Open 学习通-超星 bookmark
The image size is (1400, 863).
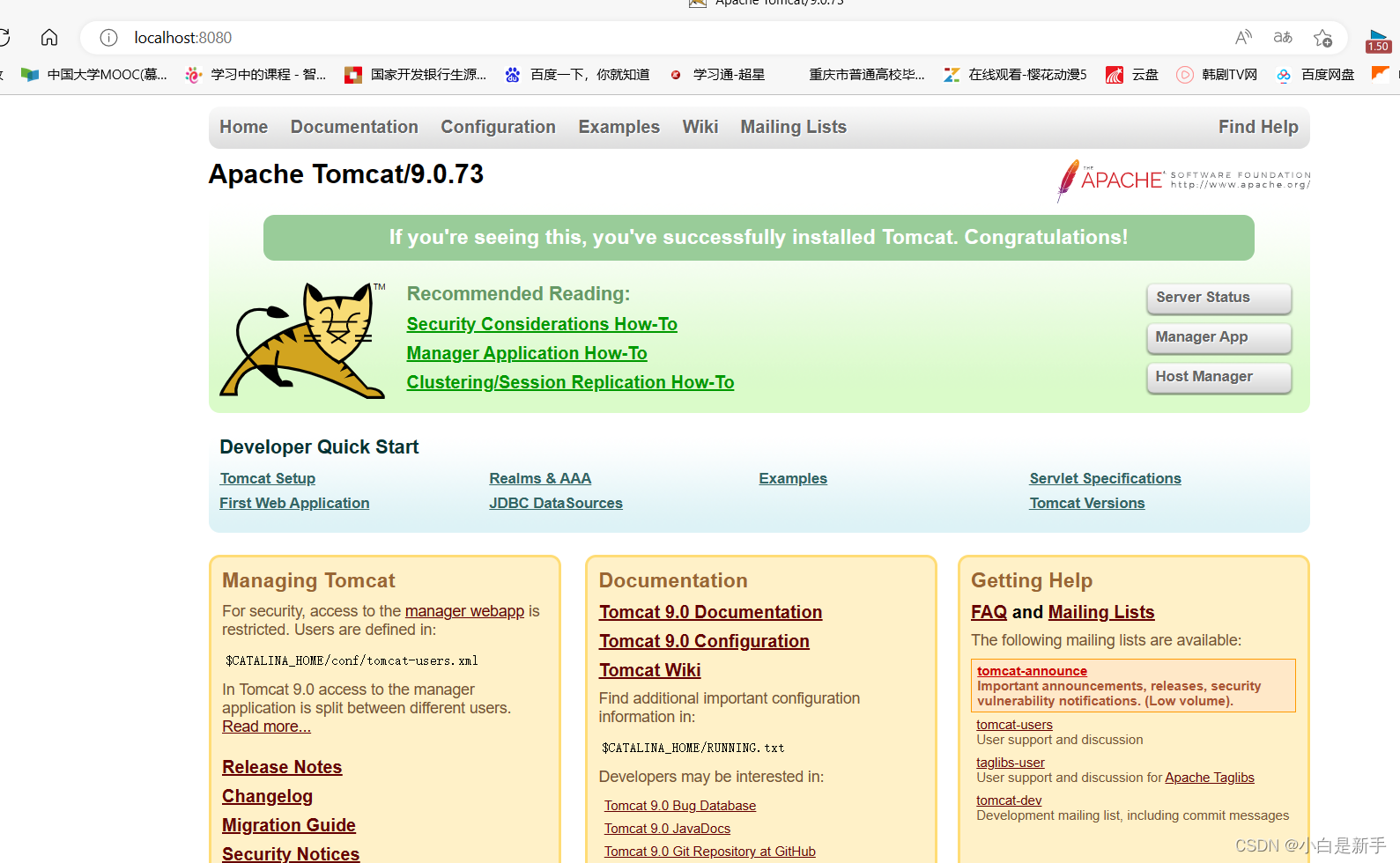tap(716, 75)
